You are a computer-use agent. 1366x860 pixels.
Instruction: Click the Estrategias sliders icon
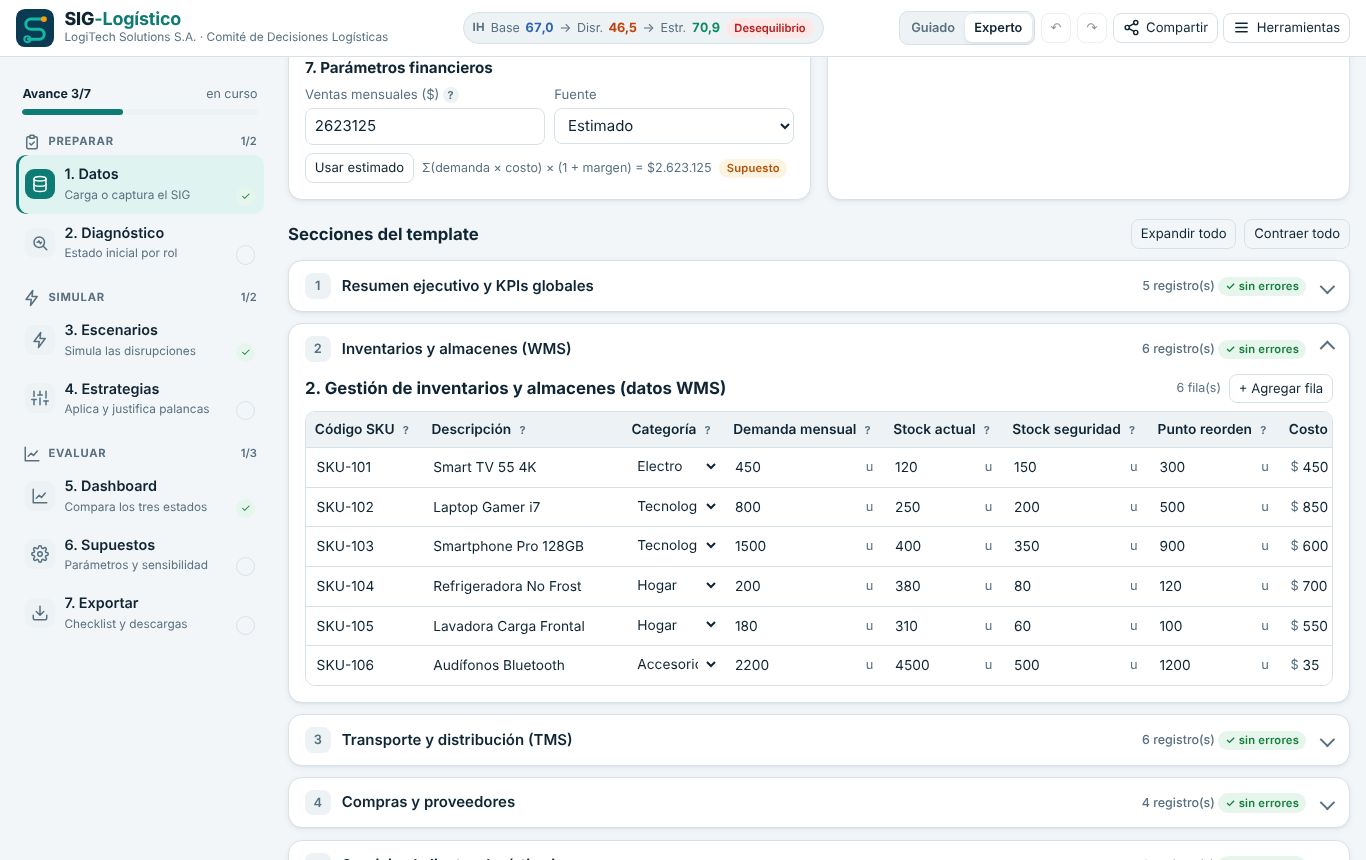tap(40, 399)
